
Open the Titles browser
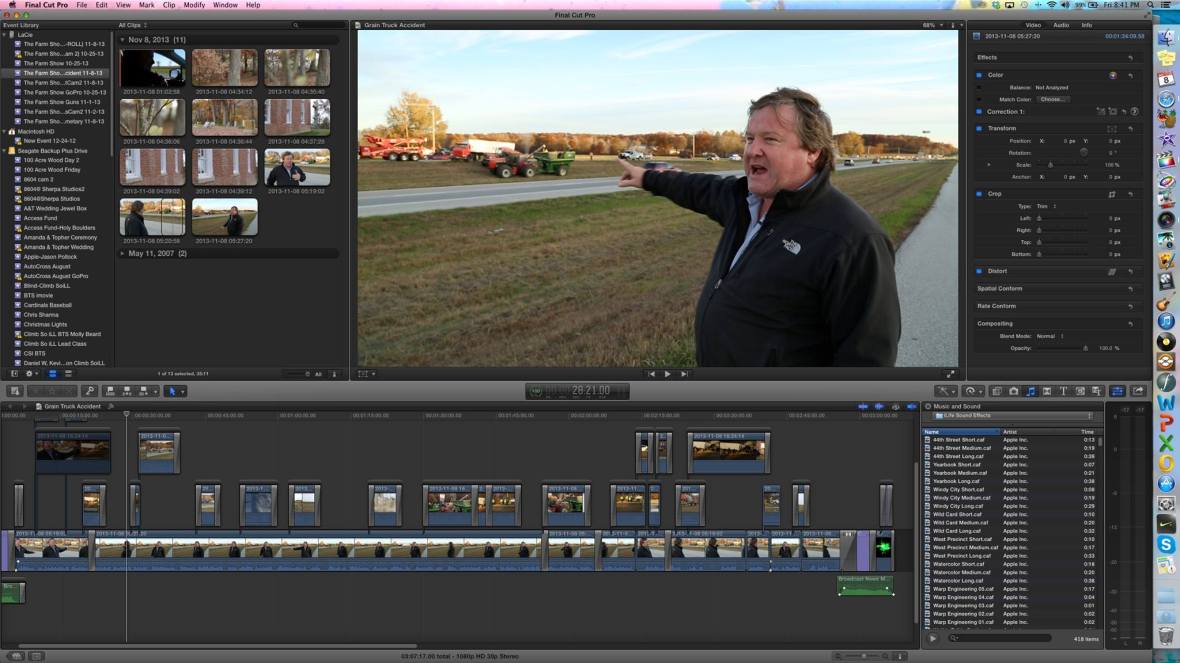1063,391
